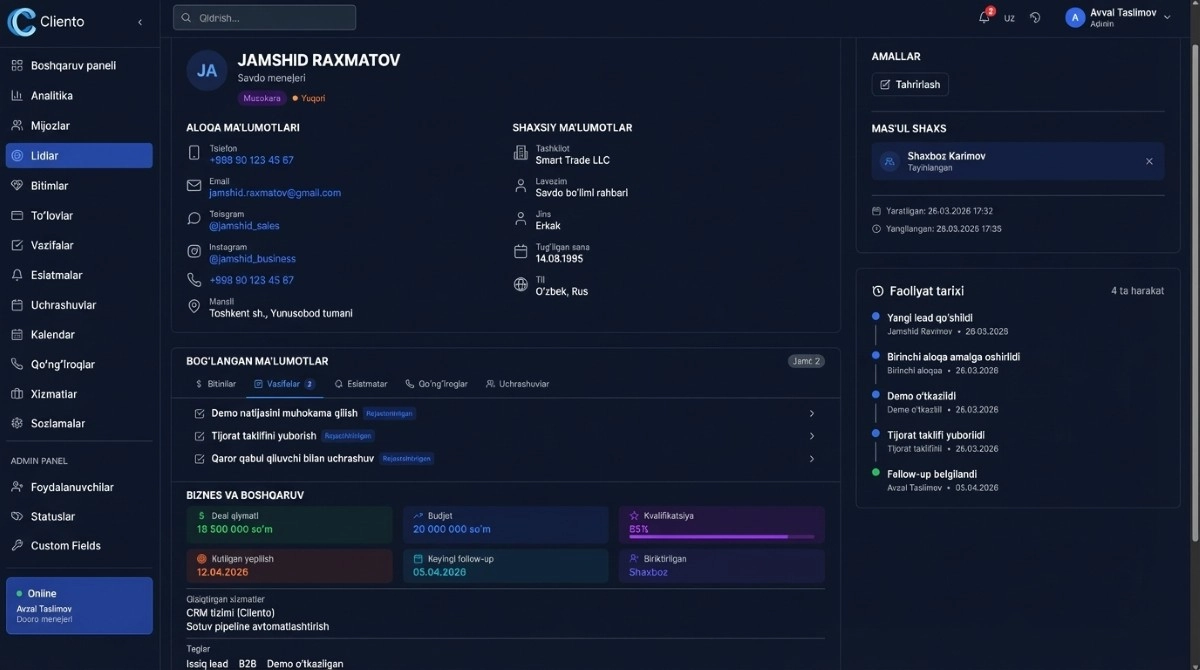This screenshot has height=670, width=1200.
Task: Click the notifications bell icon
Action: click(985, 17)
